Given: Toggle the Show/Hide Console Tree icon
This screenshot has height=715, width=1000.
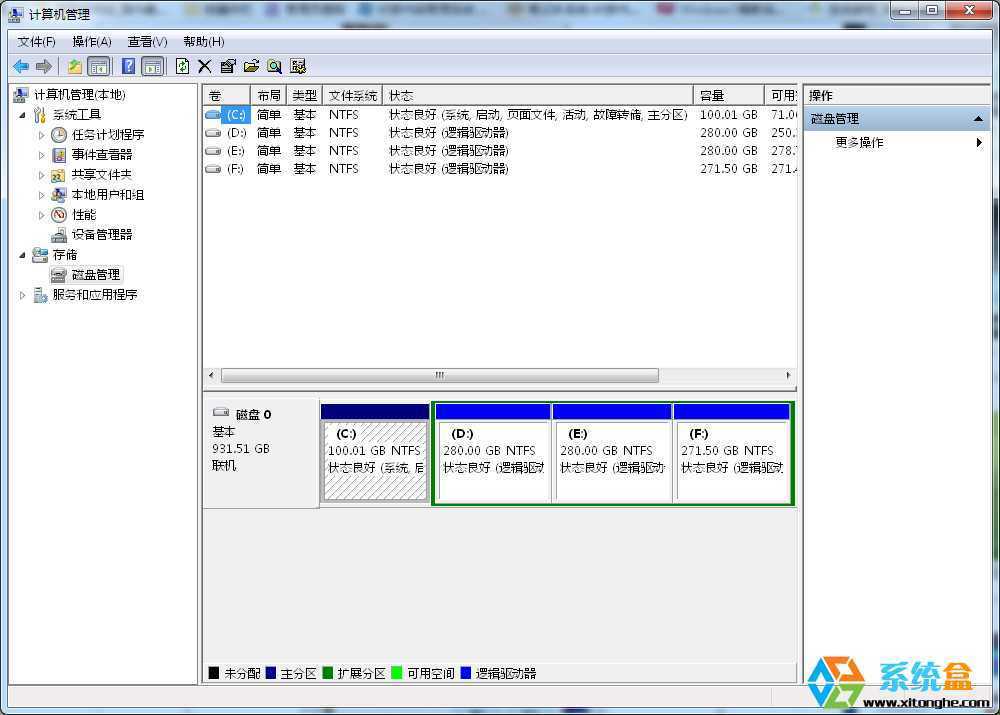Looking at the screenshot, I should [x=98, y=66].
